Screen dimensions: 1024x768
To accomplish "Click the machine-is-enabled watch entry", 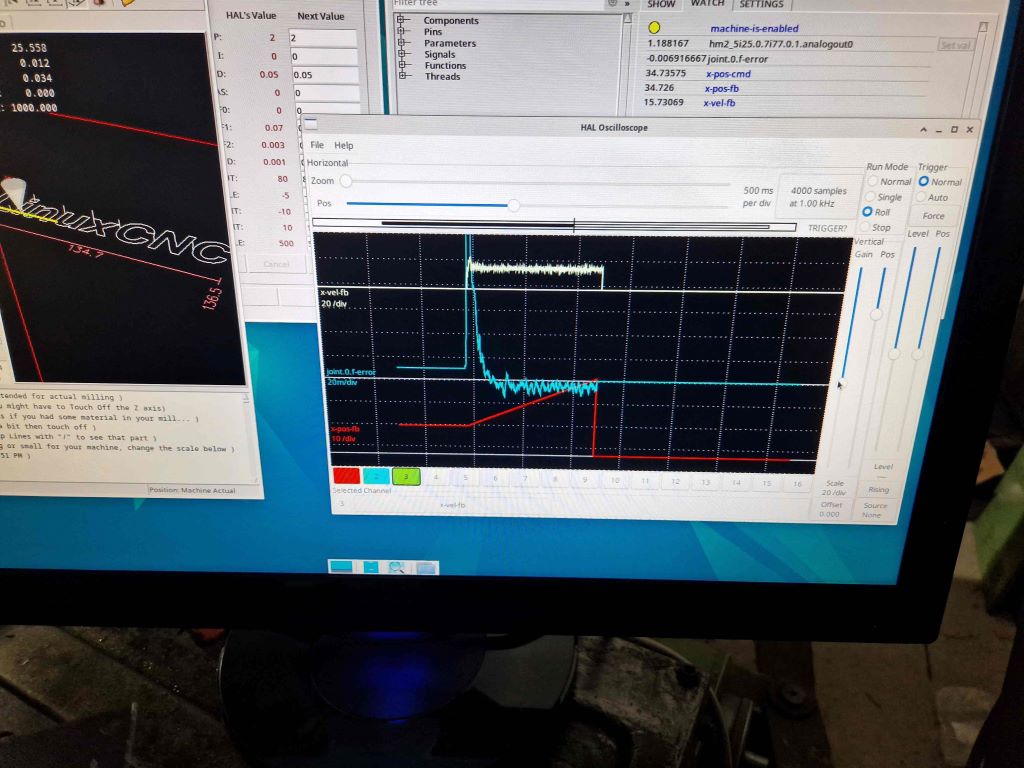I will [754, 29].
